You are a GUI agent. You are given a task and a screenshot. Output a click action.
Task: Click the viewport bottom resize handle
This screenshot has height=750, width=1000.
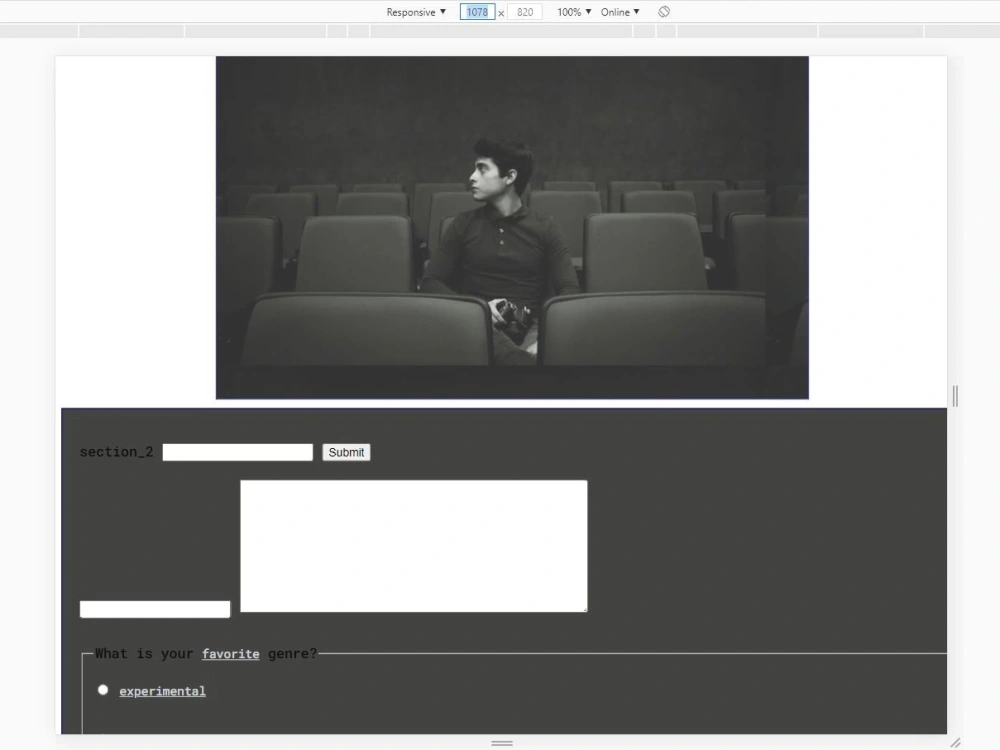click(501, 742)
